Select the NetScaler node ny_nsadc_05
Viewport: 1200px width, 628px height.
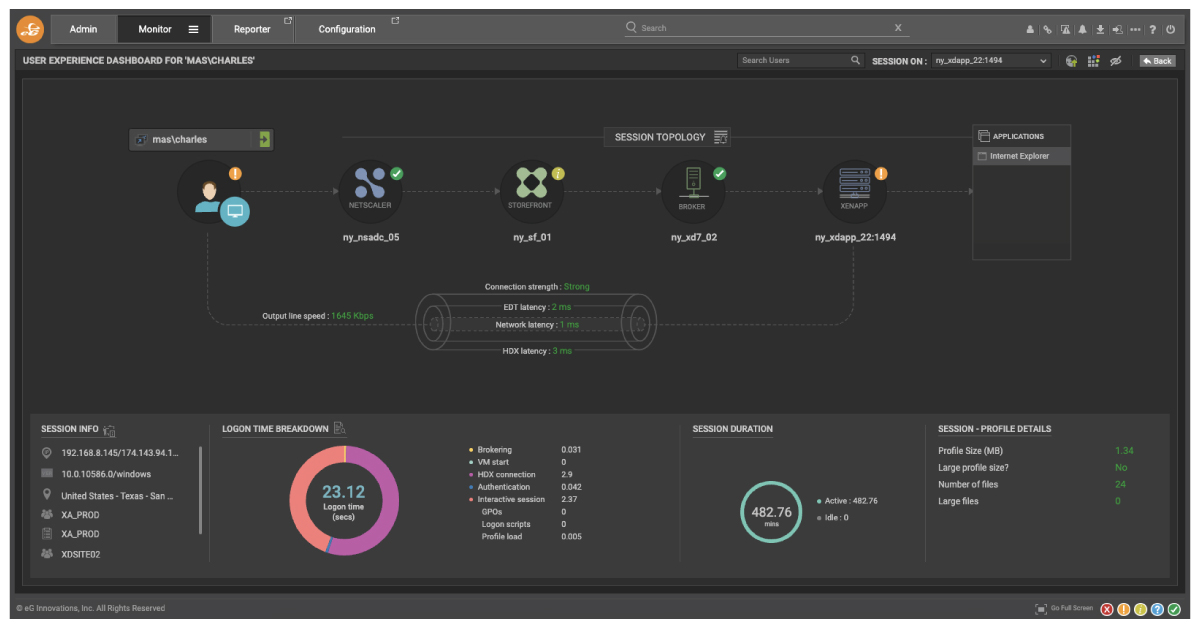pyautogui.click(x=370, y=192)
